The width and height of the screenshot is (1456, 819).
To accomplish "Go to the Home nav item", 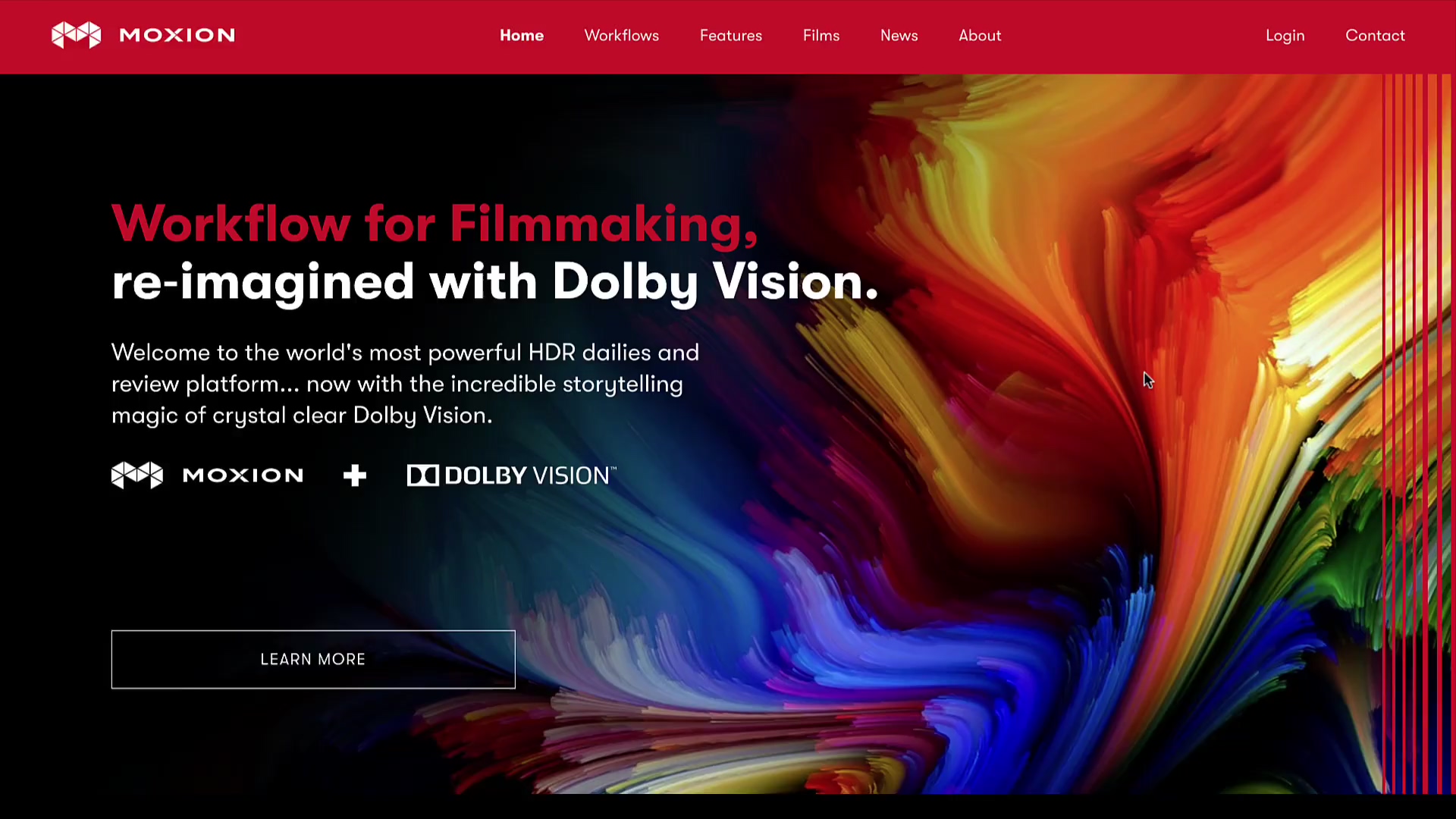I will coord(522,36).
